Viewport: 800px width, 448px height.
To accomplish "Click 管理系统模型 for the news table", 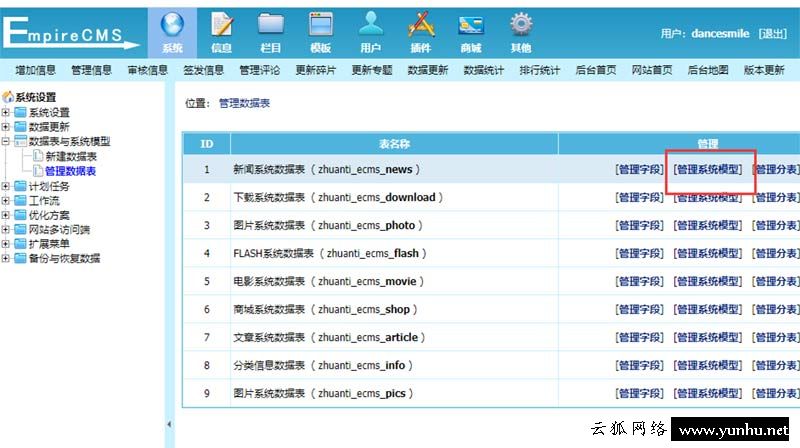I will pos(708,170).
